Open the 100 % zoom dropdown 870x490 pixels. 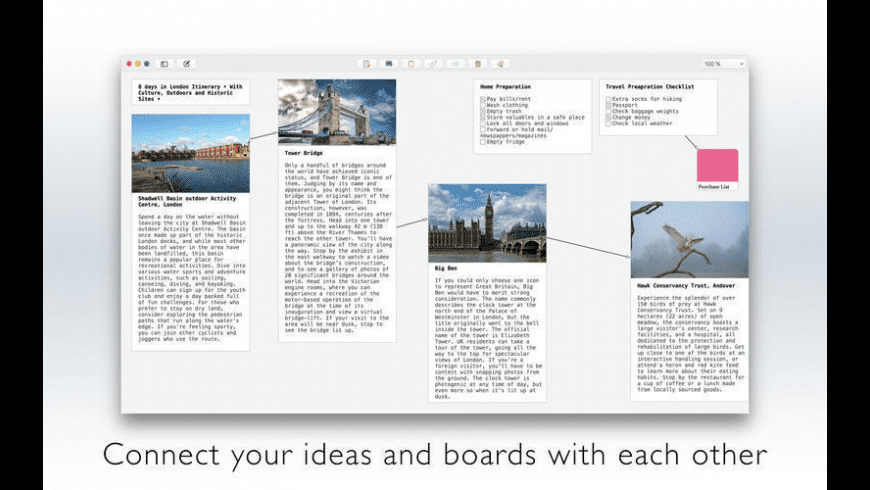724,64
